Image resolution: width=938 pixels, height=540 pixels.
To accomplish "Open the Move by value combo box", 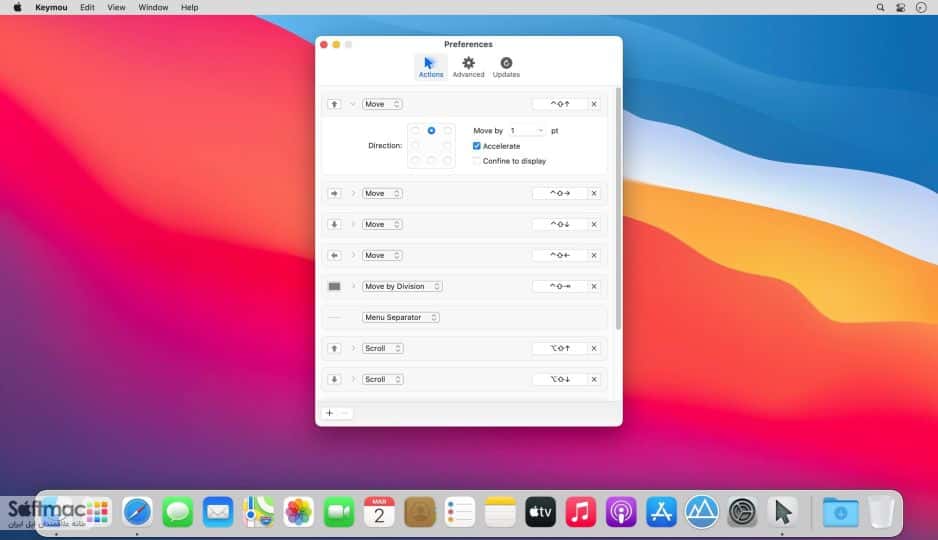I will tap(526, 130).
